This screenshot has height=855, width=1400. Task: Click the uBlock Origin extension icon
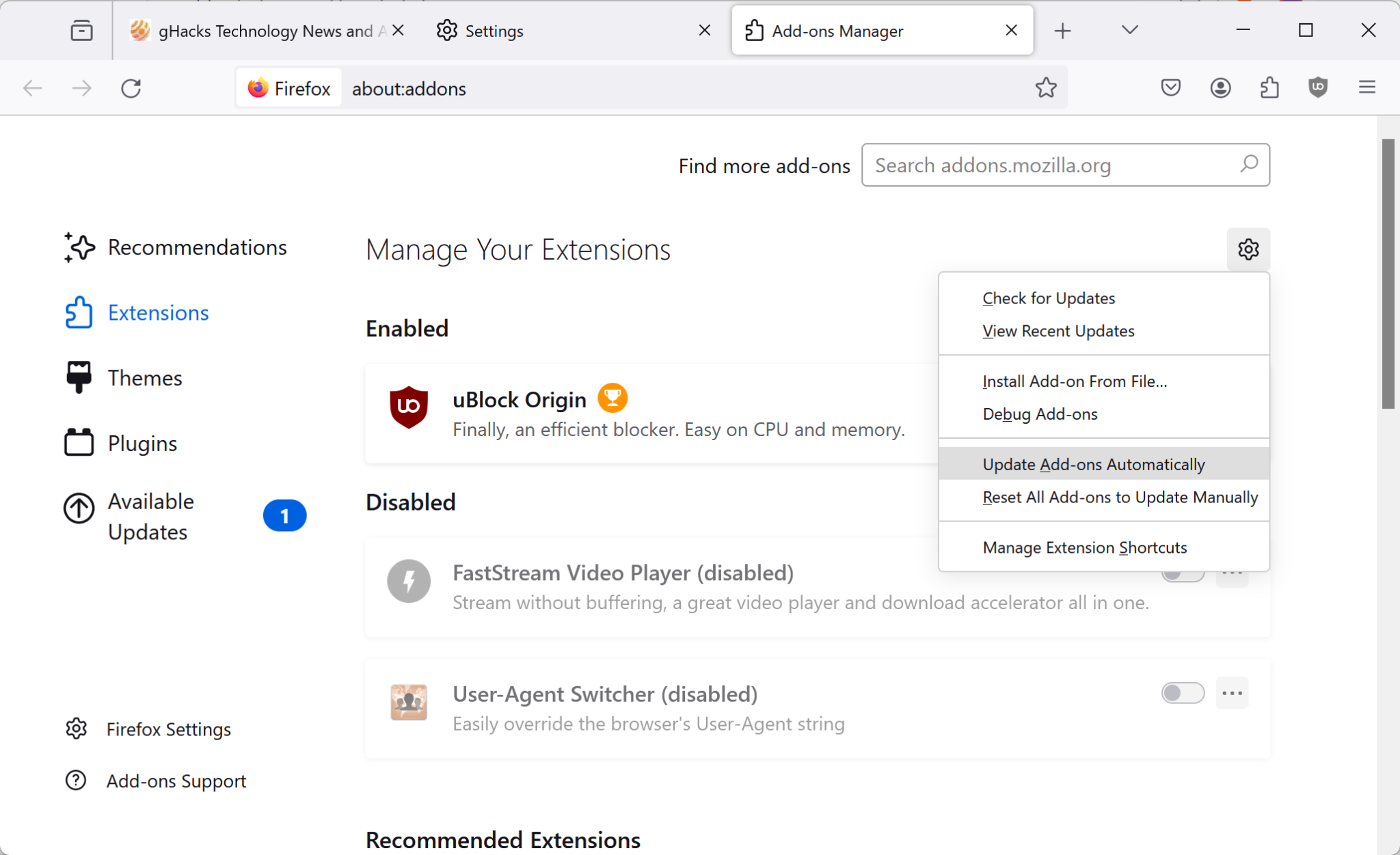click(x=409, y=407)
